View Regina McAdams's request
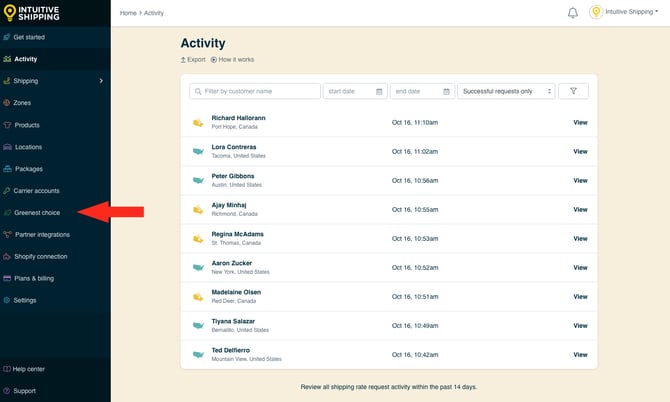The height and width of the screenshot is (402, 670). tap(580, 239)
